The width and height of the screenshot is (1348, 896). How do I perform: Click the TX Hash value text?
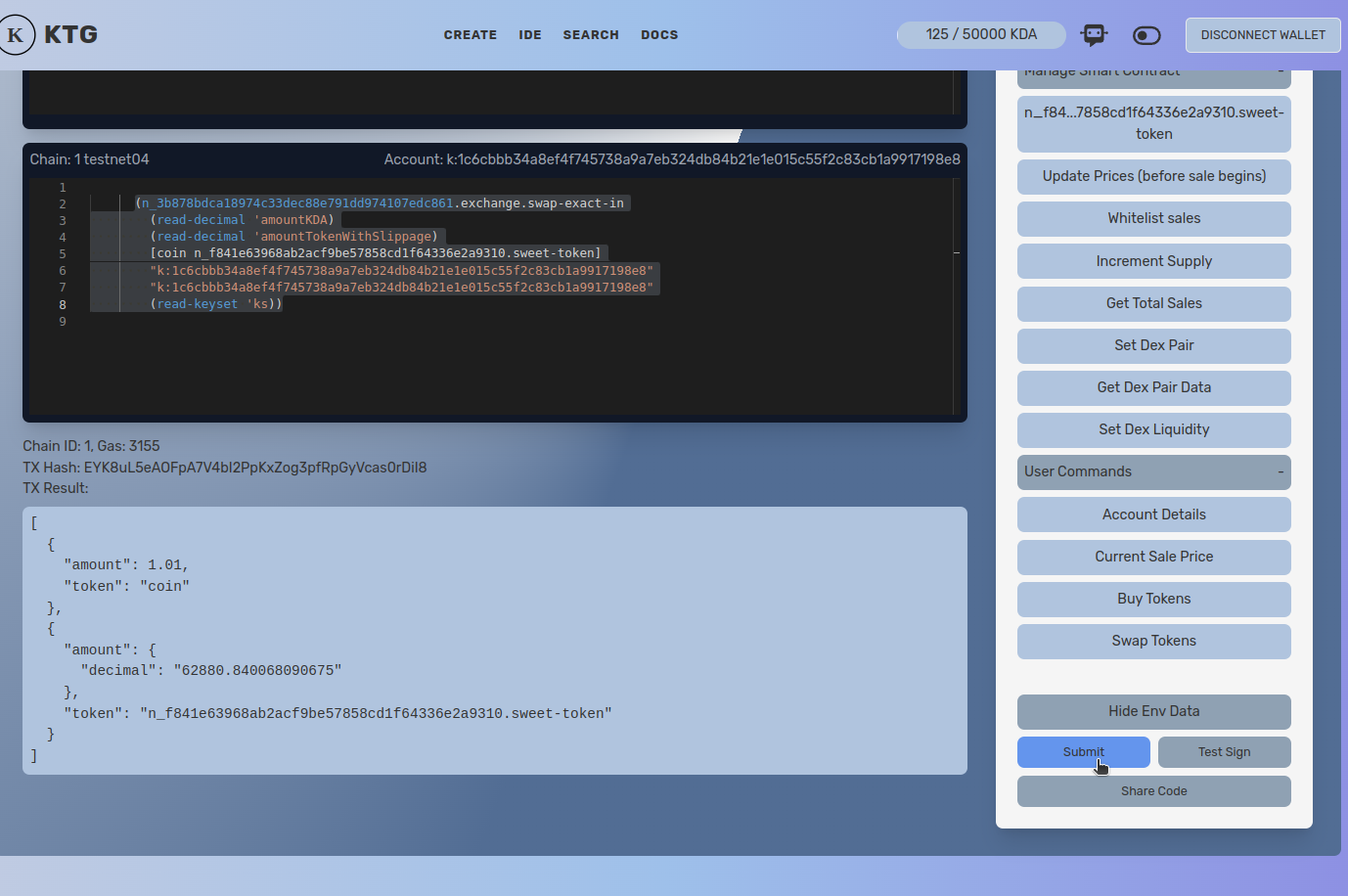coord(255,468)
